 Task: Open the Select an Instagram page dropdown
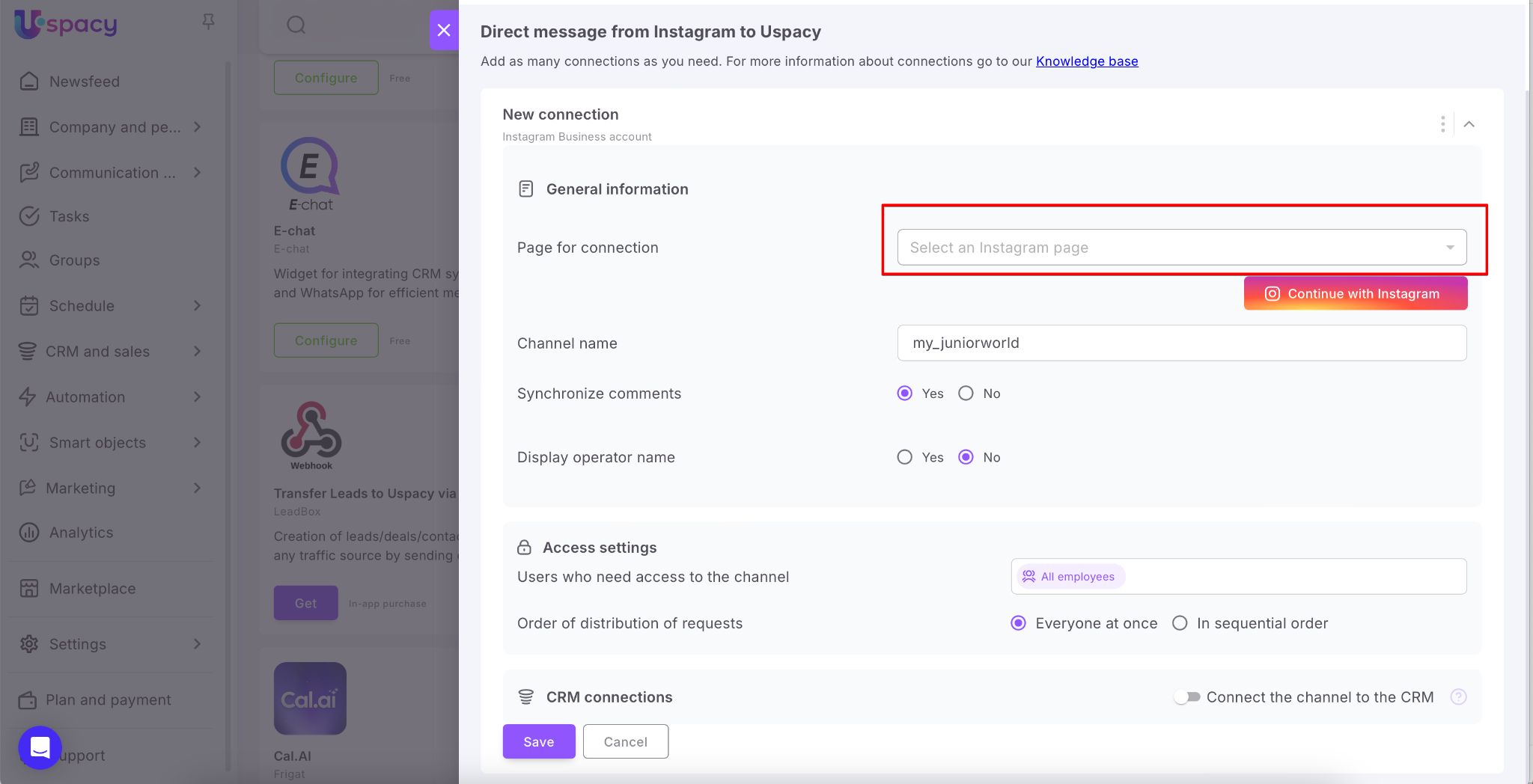point(1181,248)
